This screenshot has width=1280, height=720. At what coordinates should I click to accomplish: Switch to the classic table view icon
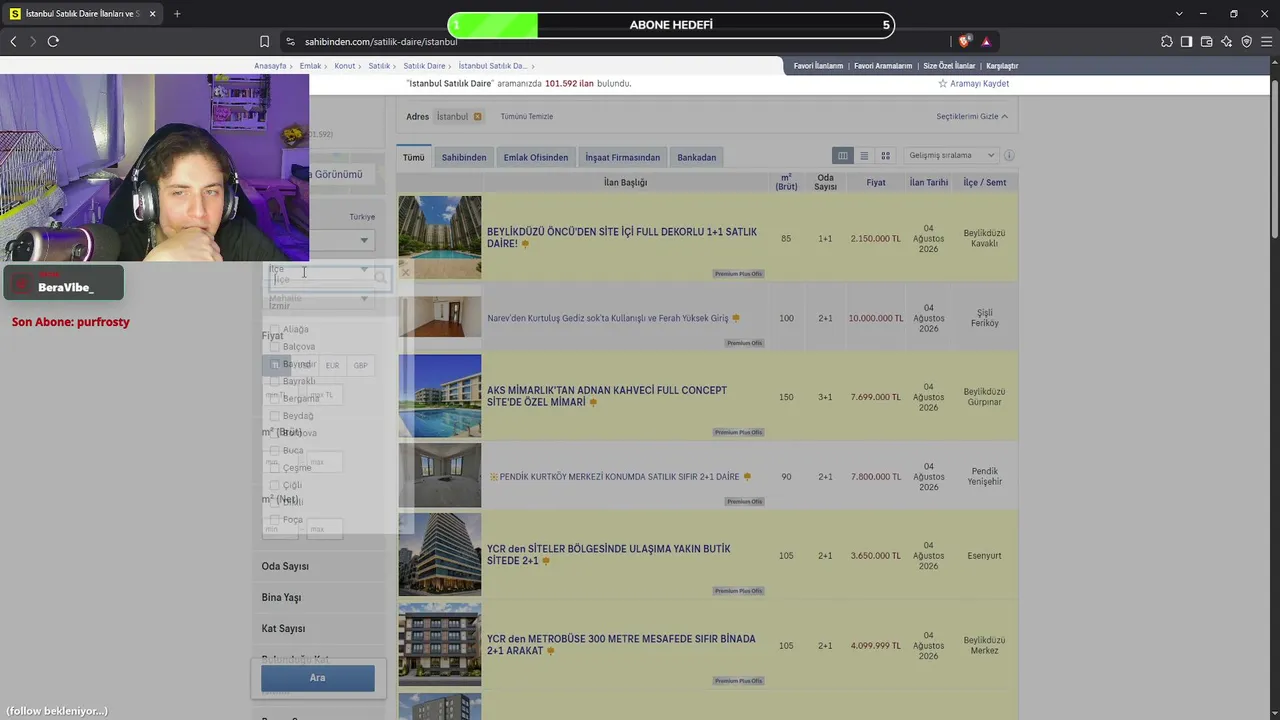(x=843, y=156)
